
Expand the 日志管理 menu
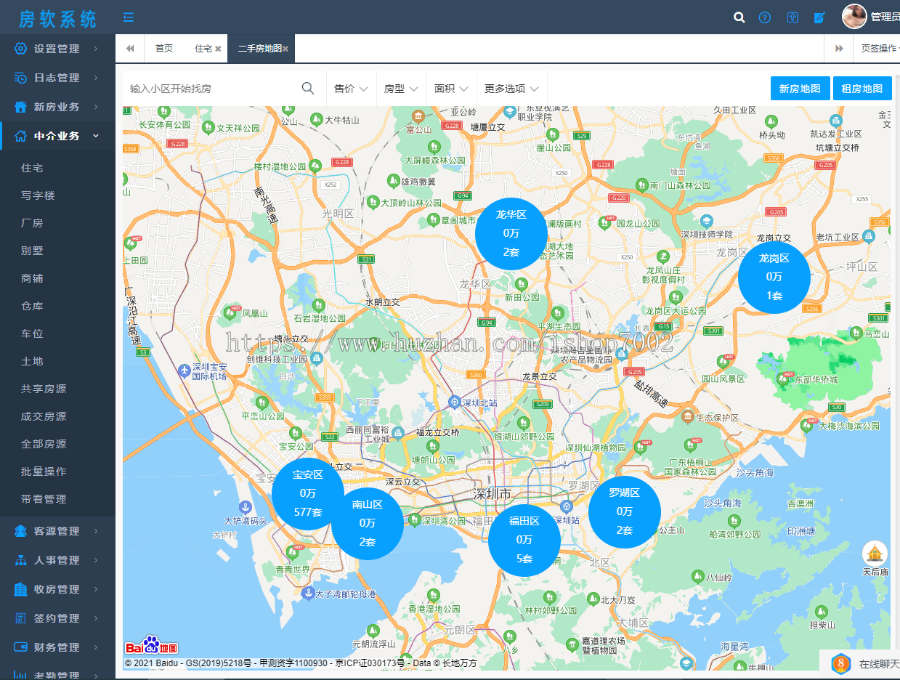(57, 77)
